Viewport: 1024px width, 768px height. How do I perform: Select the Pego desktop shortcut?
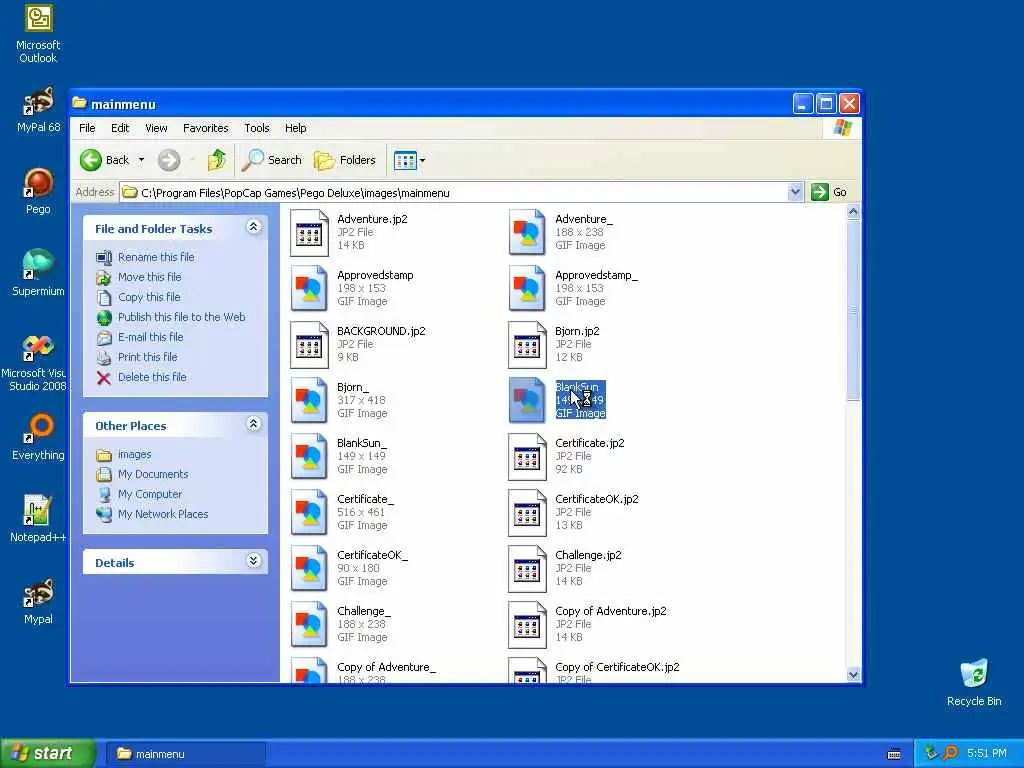(38, 191)
